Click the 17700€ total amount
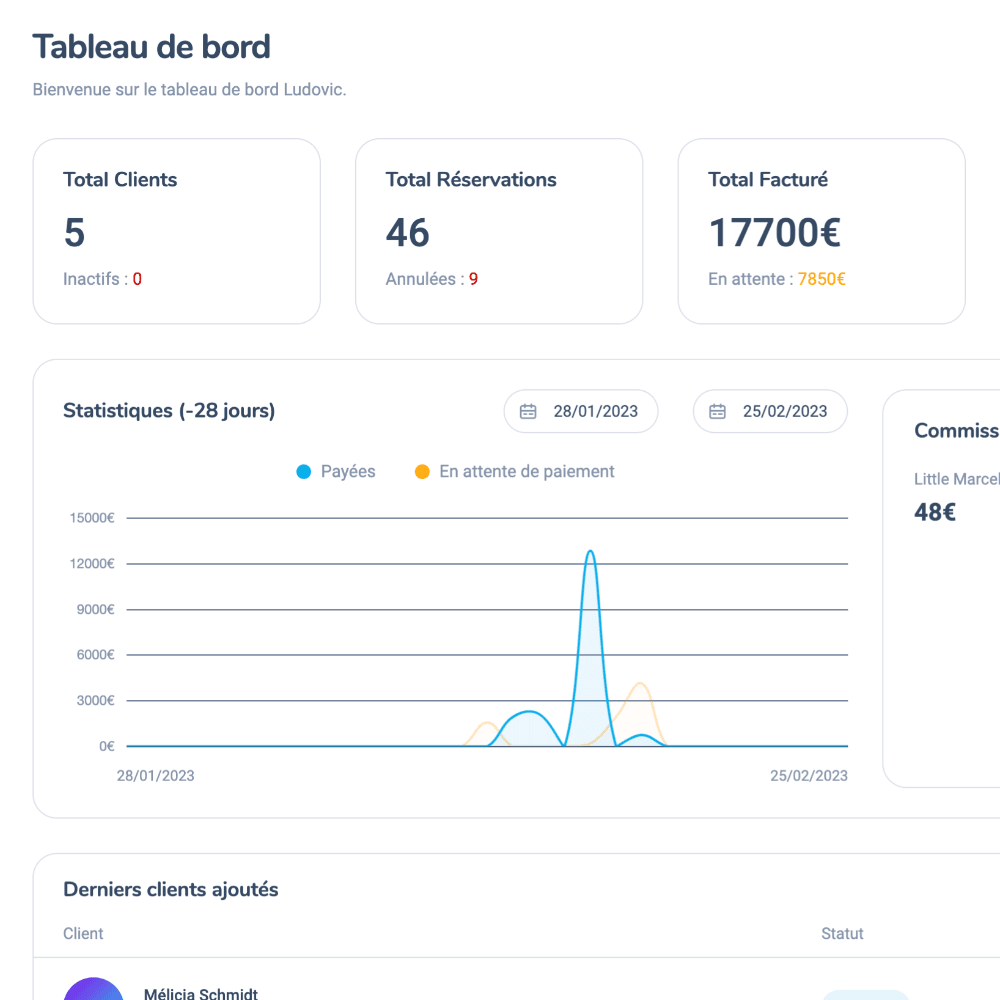Image resolution: width=1000 pixels, height=1000 pixels. 775,232
